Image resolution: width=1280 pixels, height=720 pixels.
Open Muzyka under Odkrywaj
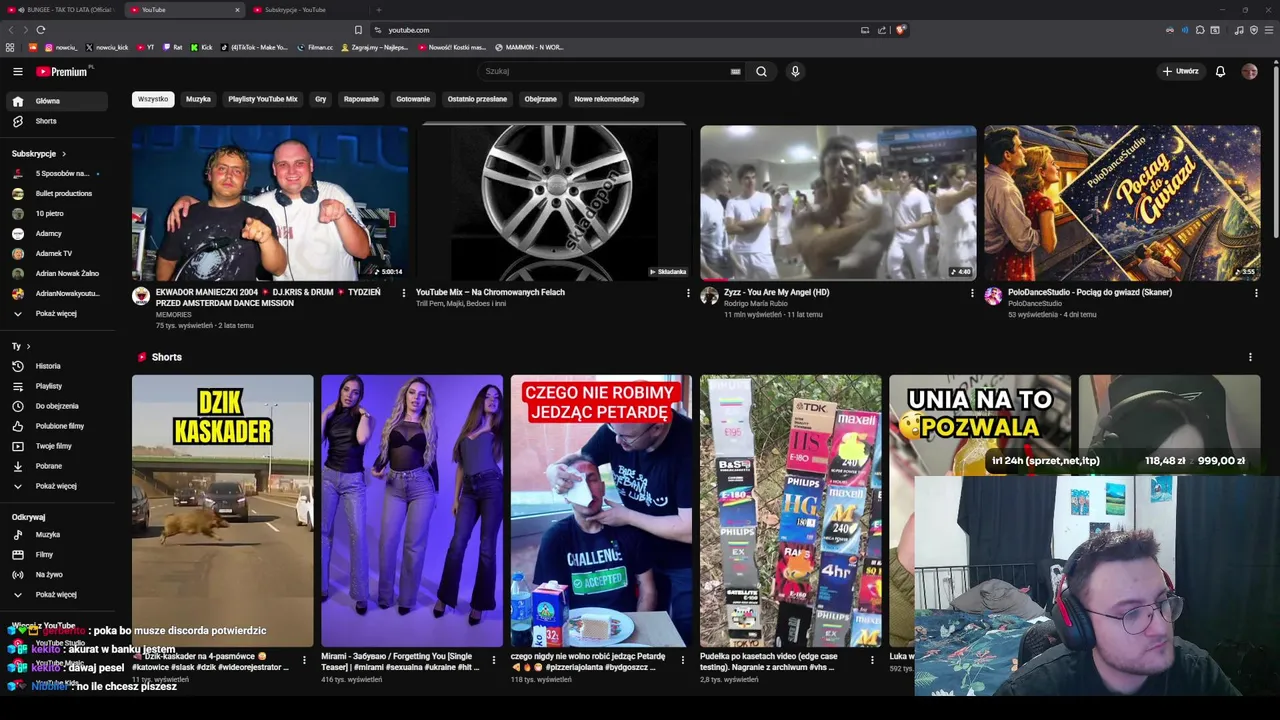57,534
